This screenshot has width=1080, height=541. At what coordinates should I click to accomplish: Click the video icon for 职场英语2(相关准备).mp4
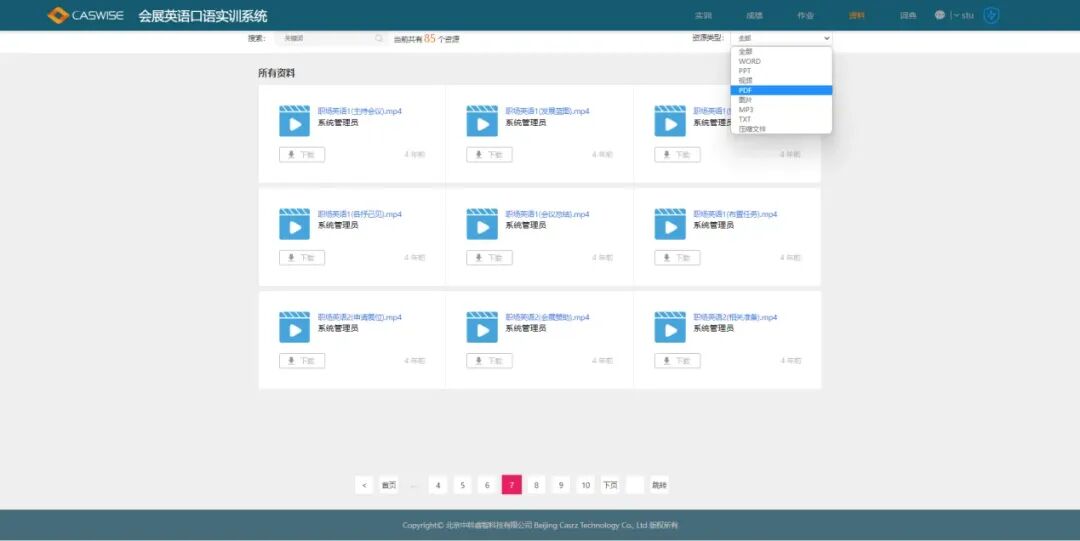(670, 326)
